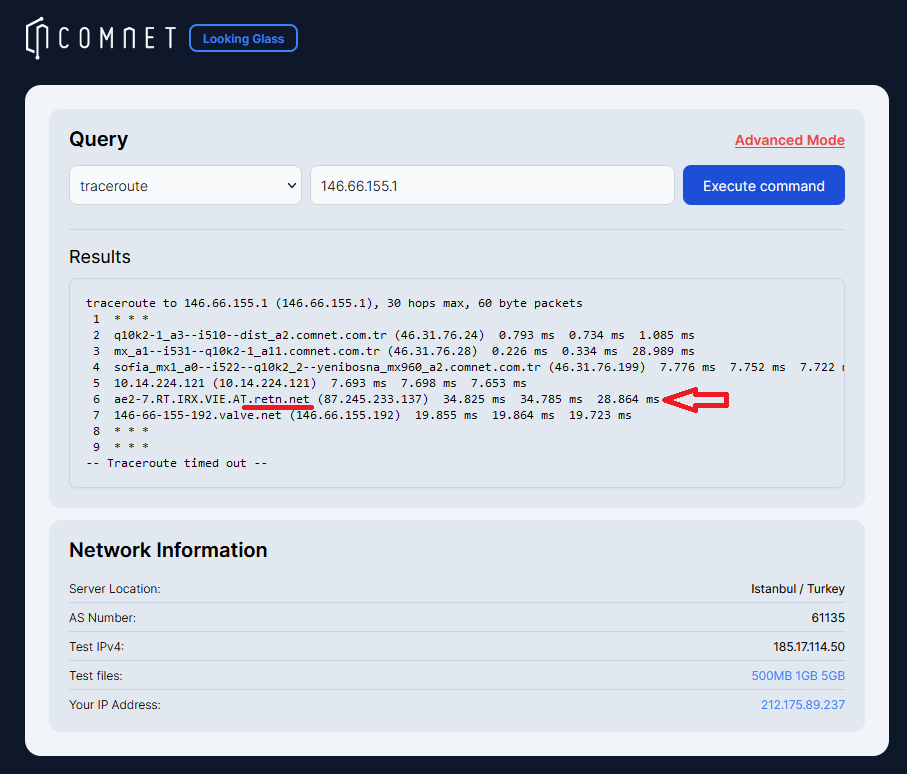Click your IP address 212.175.89.237 link

pos(802,705)
